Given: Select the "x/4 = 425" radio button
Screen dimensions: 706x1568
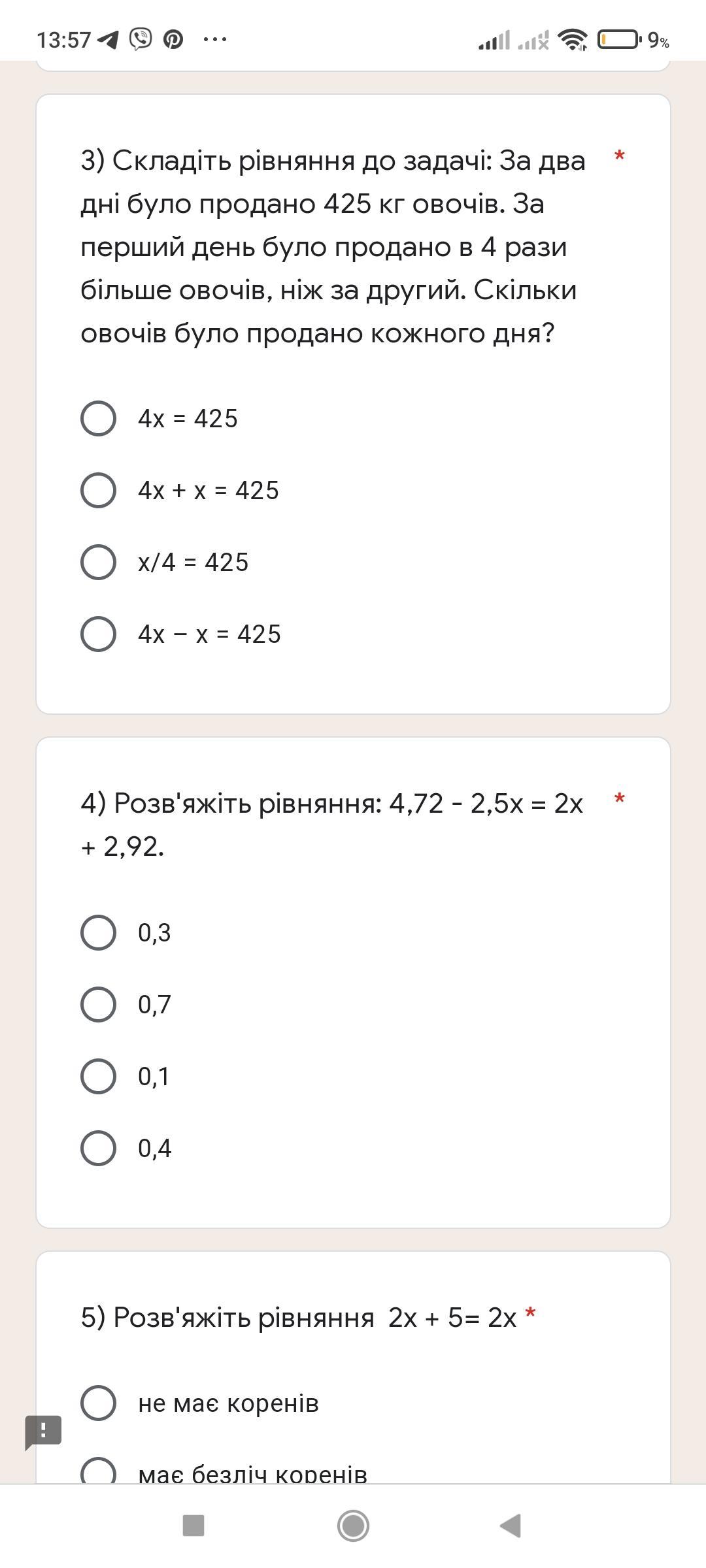Looking at the screenshot, I should click(x=99, y=562).
